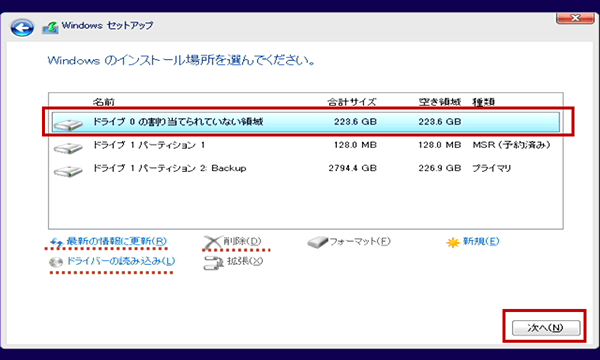Click the Windows Setup title icon
Viewport: 600px width, 360px height.
[50, 27]
